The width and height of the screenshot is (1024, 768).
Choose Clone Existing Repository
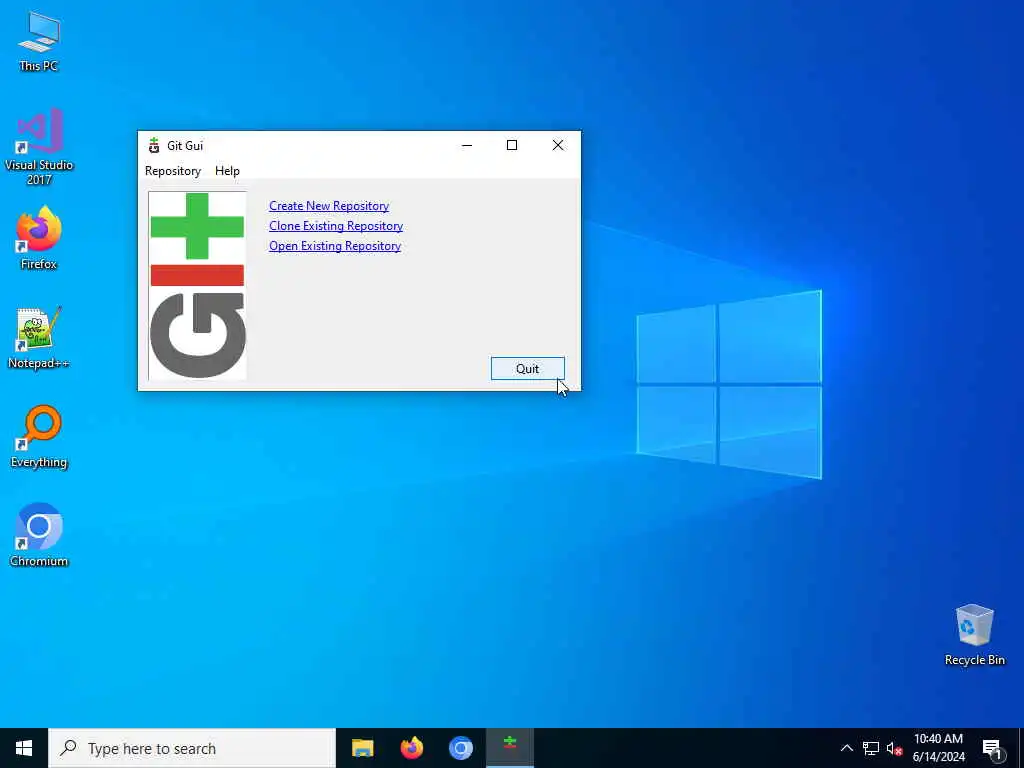tap(336, 226)
